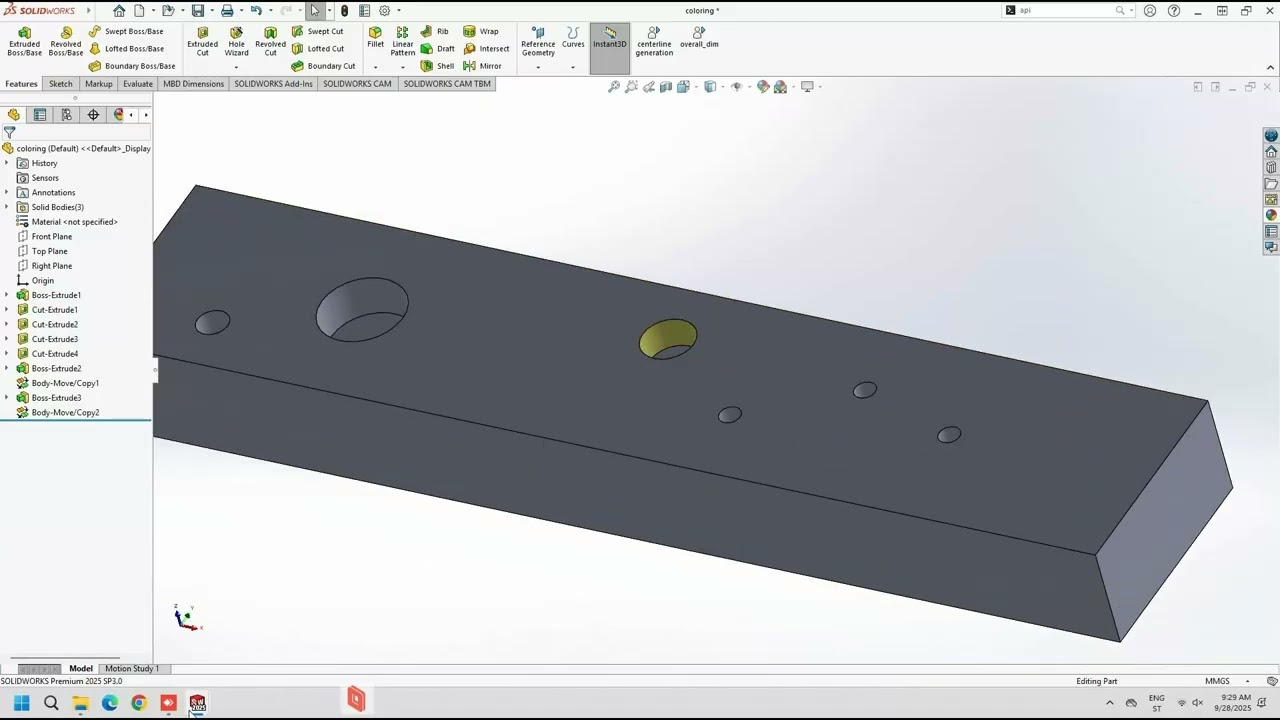
Task: Switch to the Markup tab
Action: 98,84
